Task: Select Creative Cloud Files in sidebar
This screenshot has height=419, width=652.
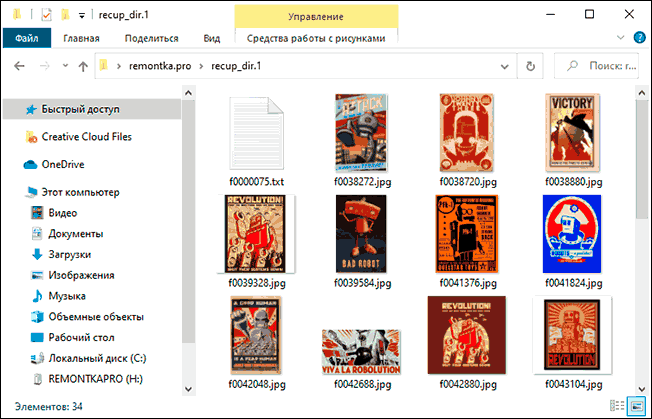Action: pyautogui.click(x=86, y=136)
